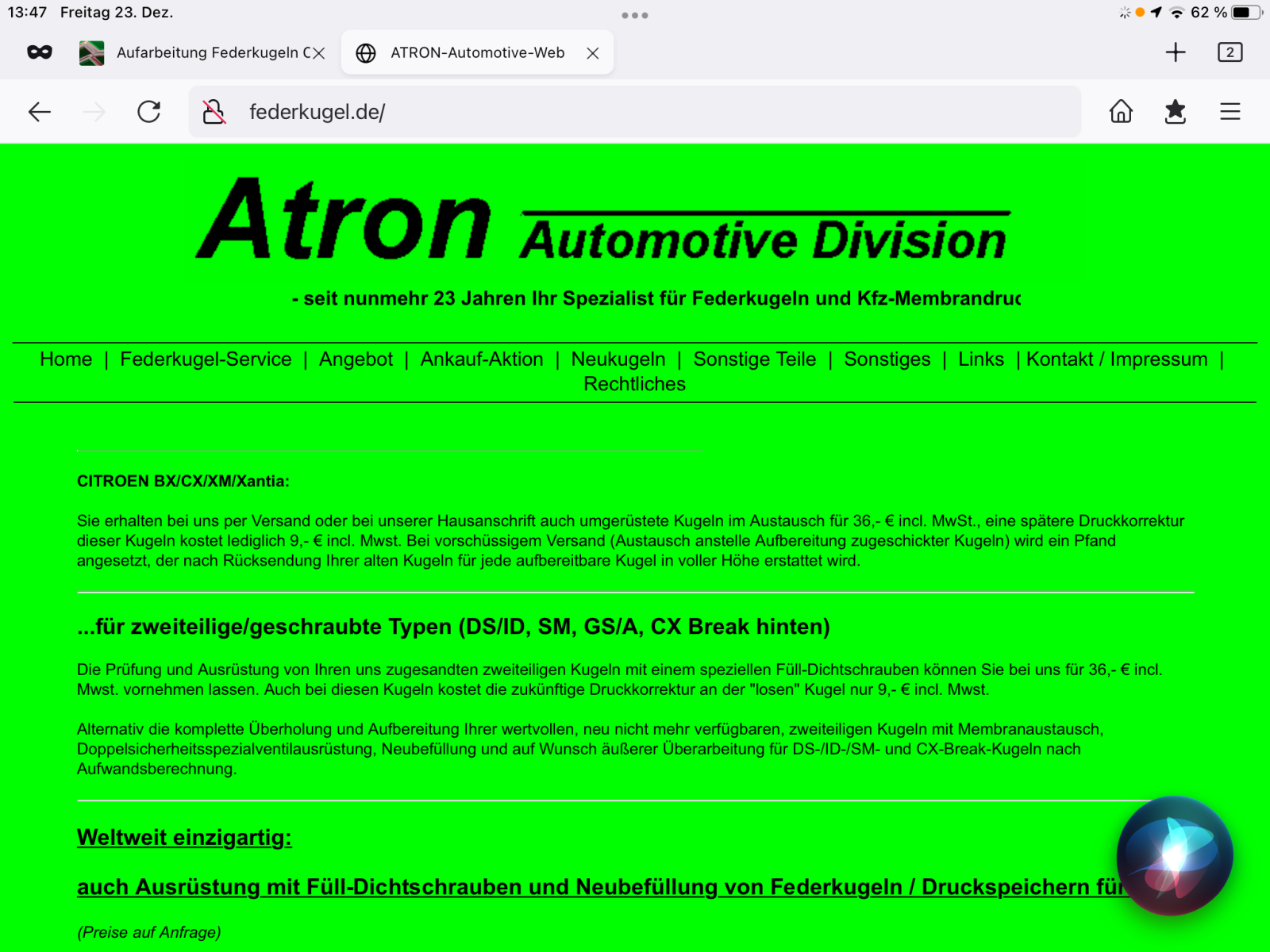
Task: Click the federkugel.de address field
Action: [635, 112]
